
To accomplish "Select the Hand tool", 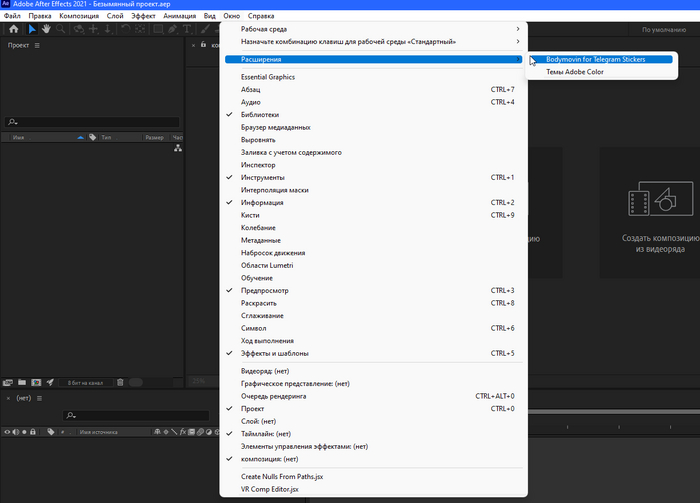I will tap(47, 30).
